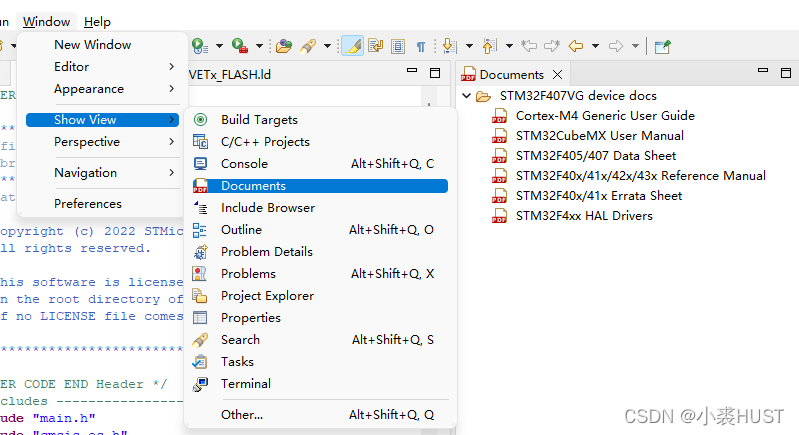Click the Search flashlight toolbar icon
Image resolution: width=799 pixels, height=435 pixels.
tap(308, 46)
